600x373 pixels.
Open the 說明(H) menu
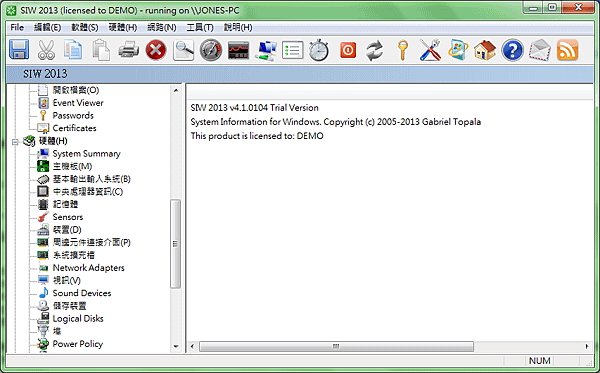[238, 28]
